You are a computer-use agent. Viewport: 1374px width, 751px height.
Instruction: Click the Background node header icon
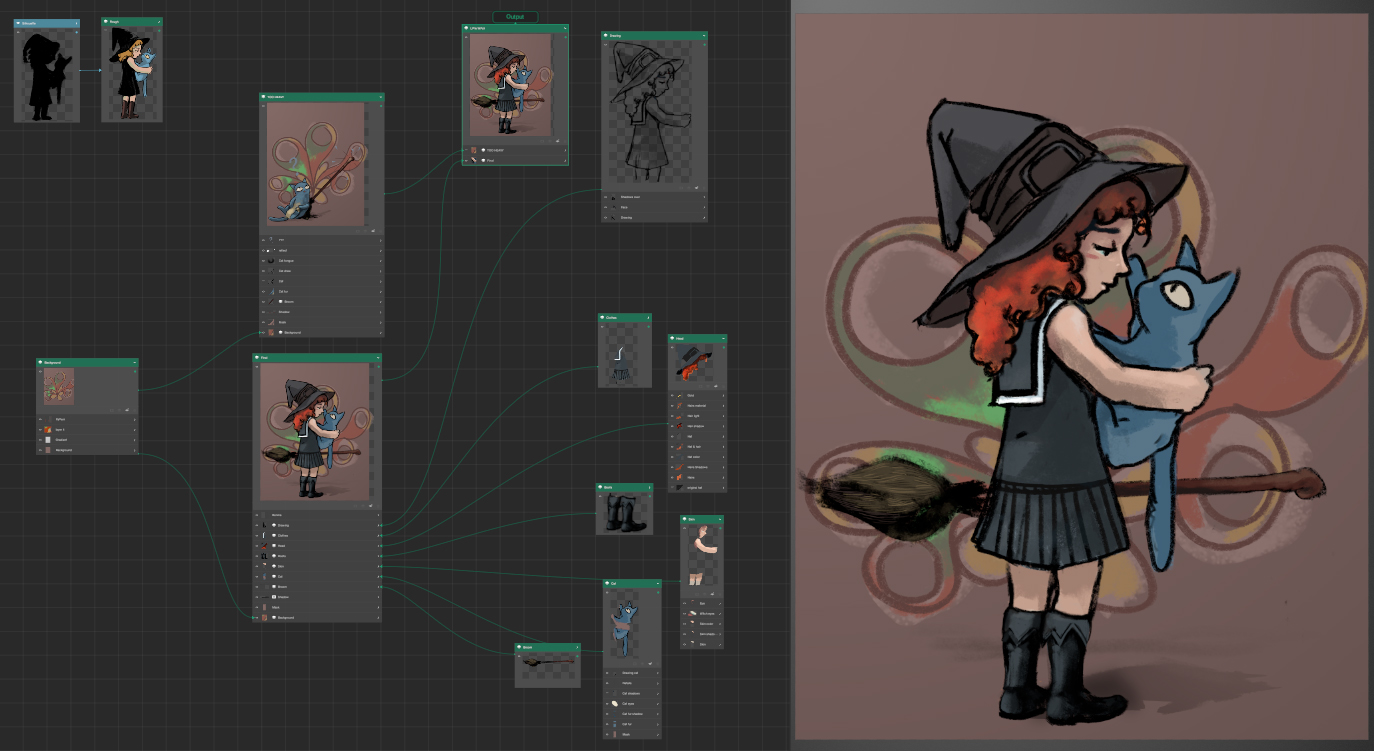click(x=40, y=362)
